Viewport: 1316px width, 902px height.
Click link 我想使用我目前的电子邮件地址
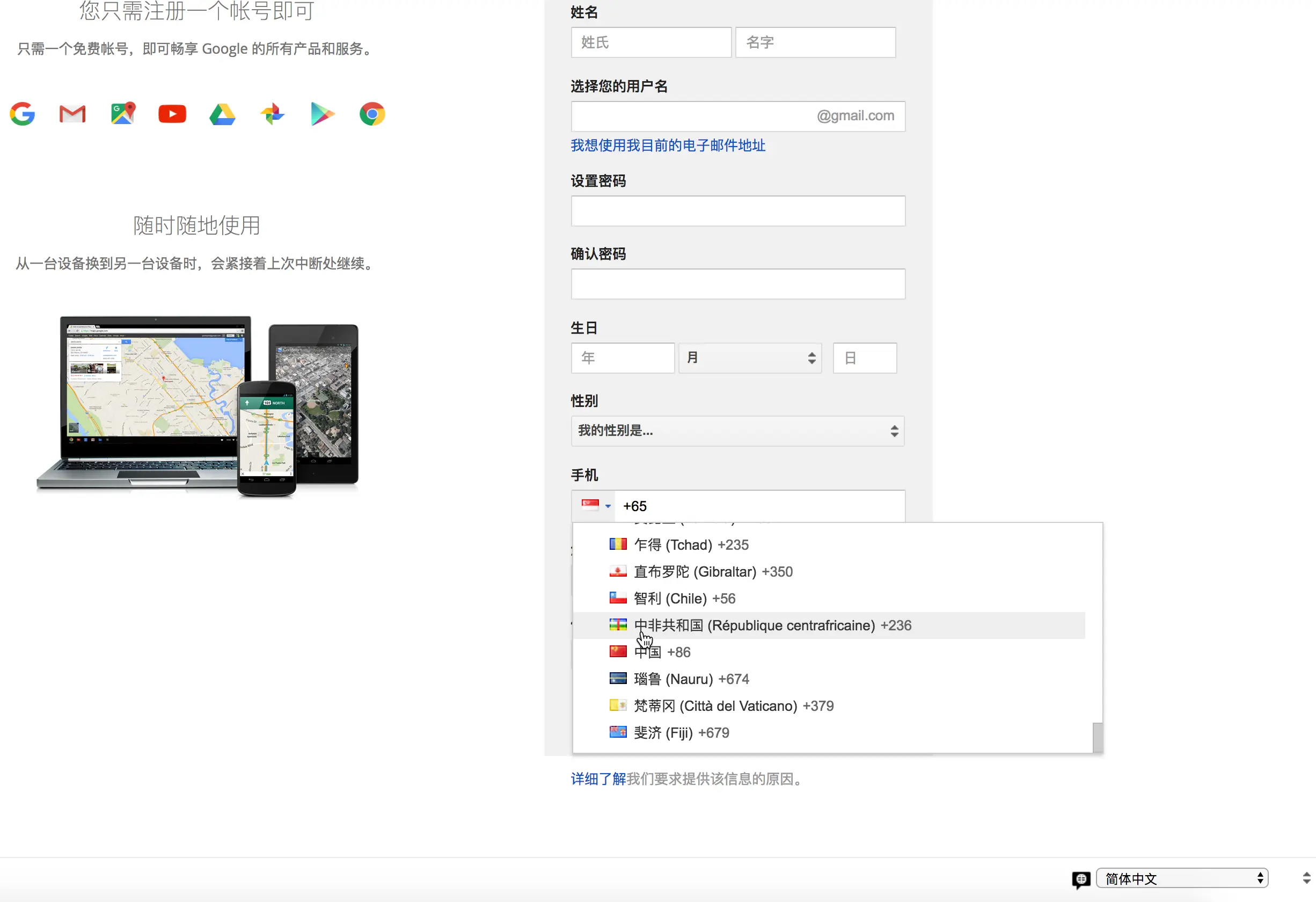click(668, 146)
